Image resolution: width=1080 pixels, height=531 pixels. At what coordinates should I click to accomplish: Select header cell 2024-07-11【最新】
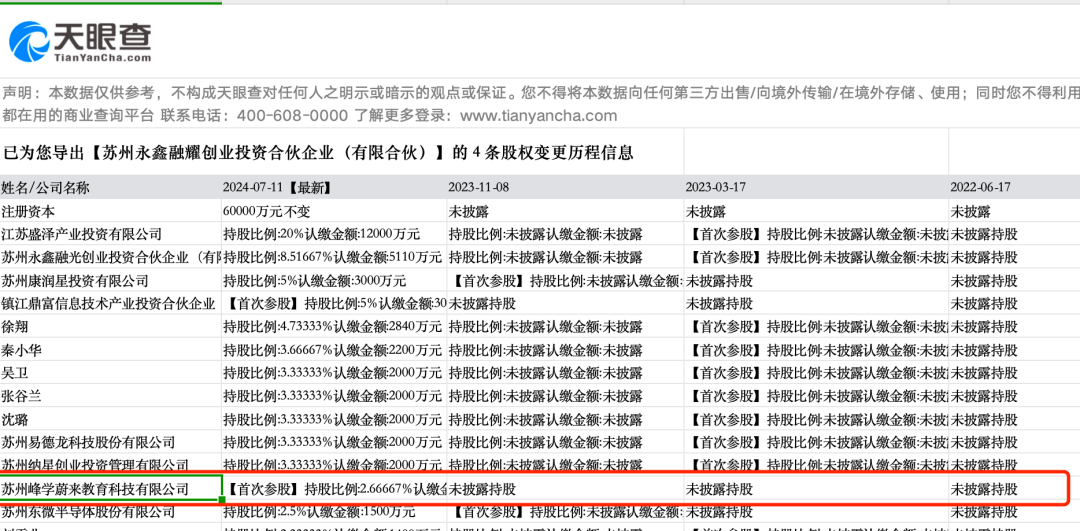334,187
